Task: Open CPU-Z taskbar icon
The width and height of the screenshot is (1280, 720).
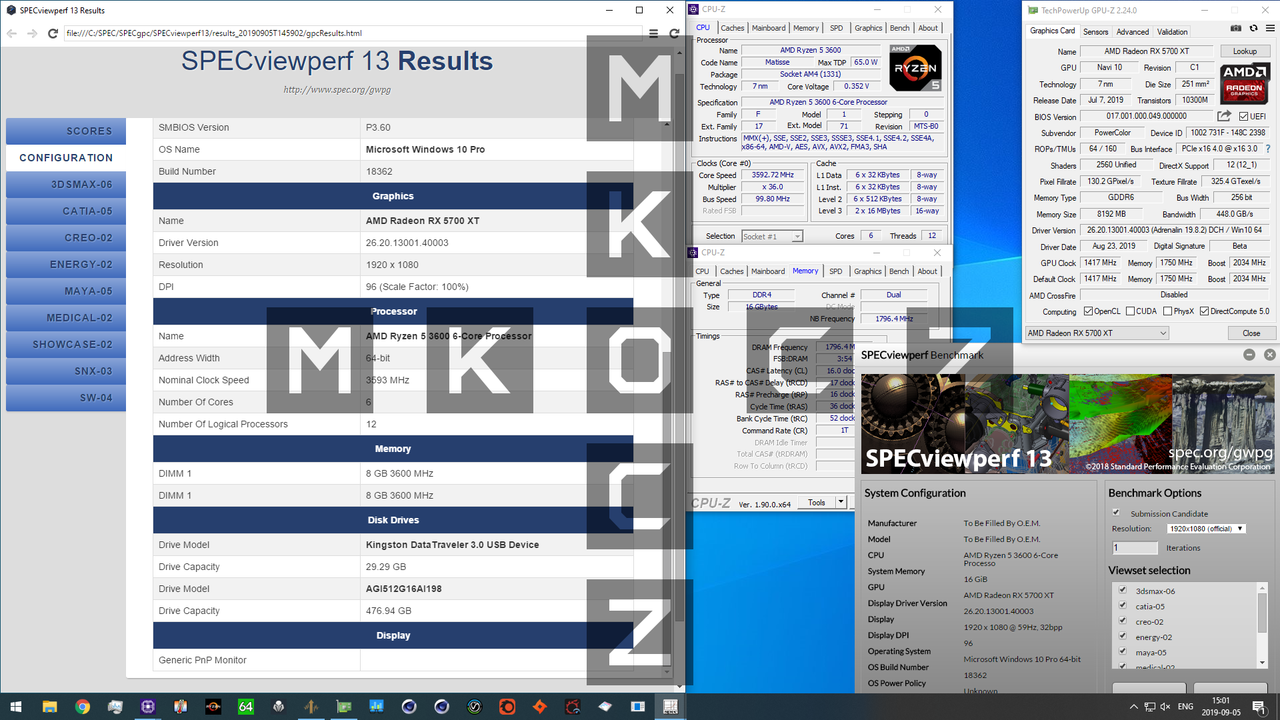Action: 148,706
